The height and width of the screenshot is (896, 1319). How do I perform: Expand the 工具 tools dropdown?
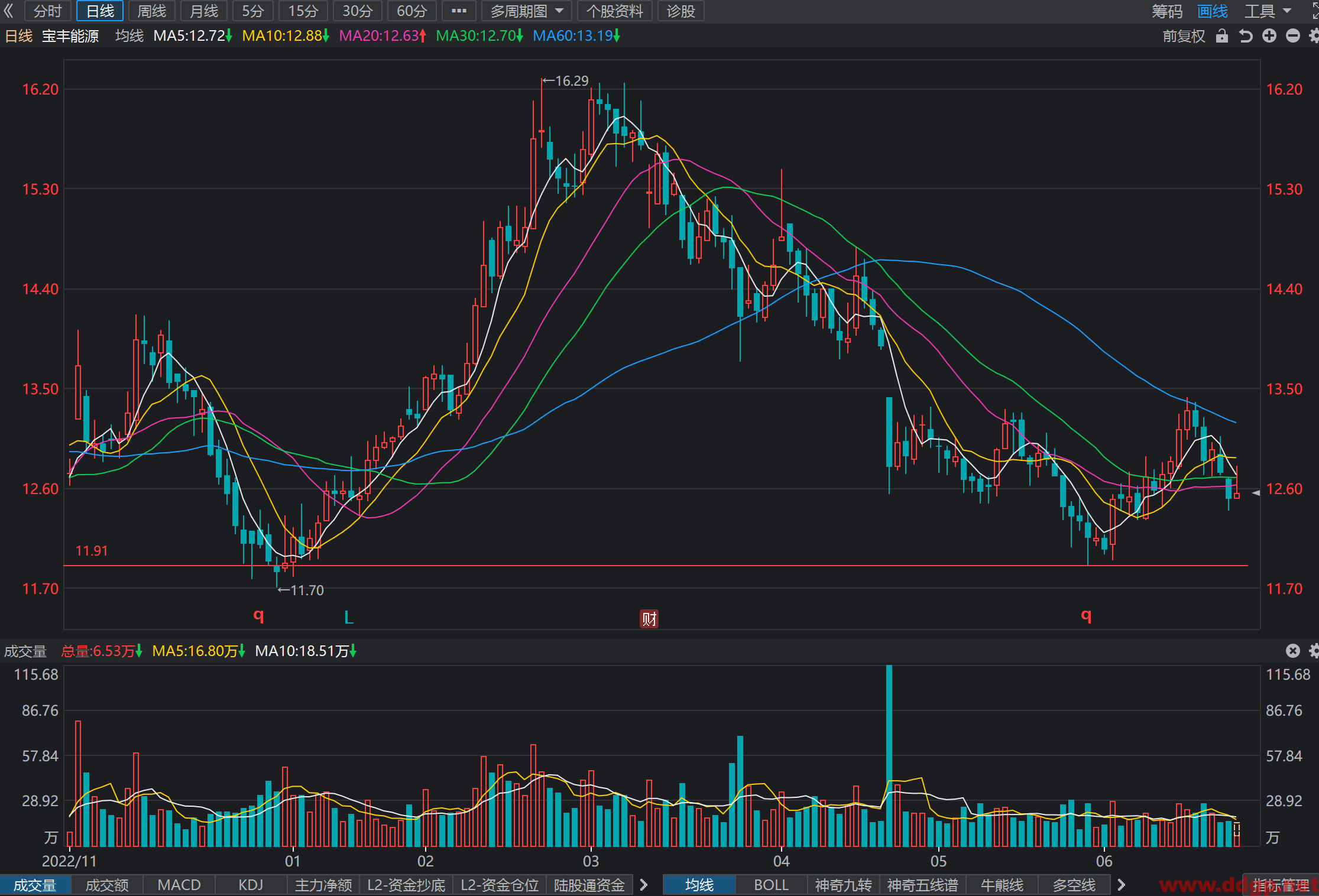[1268, 11]
